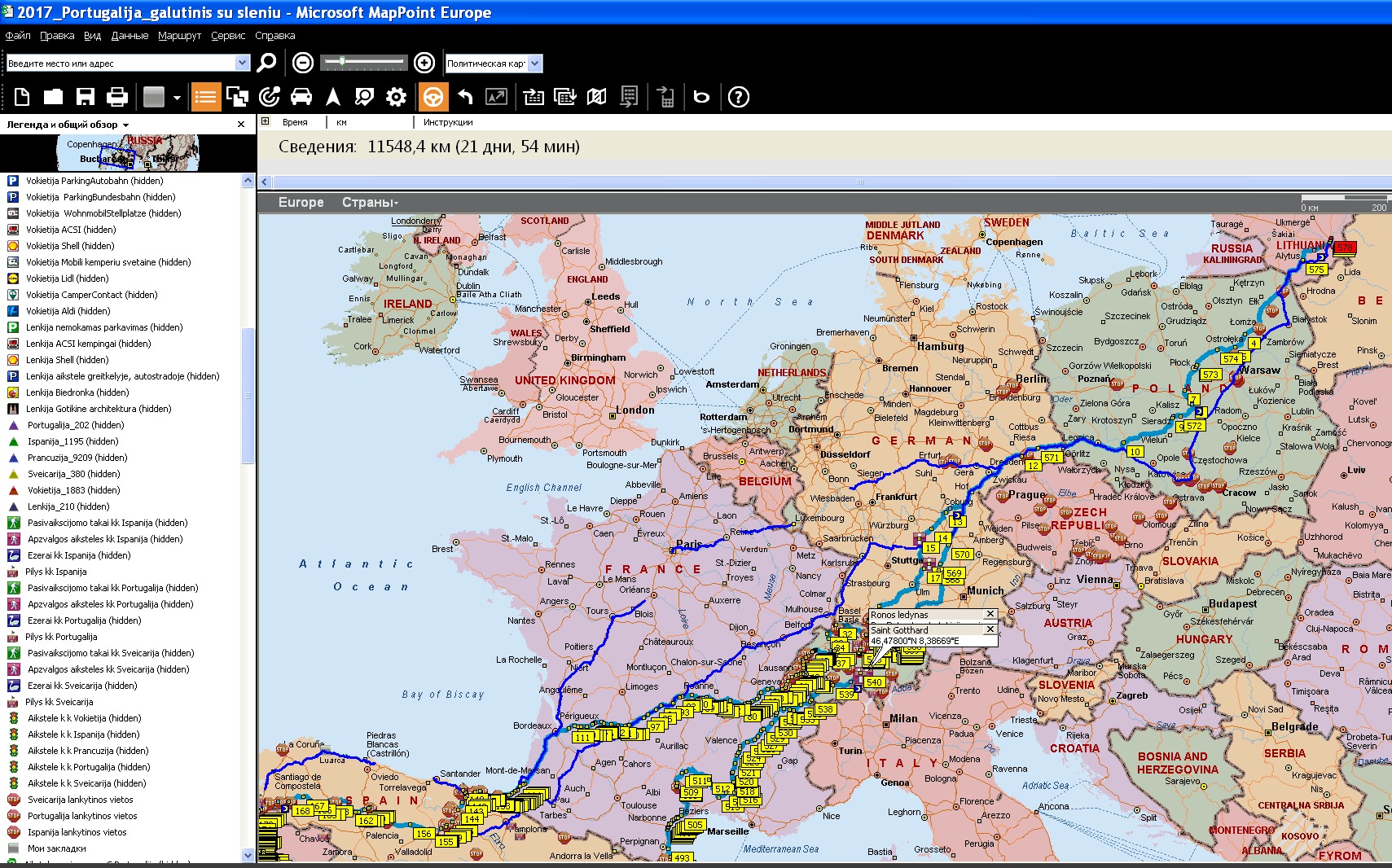Click the zoom level slider
Image resolution: width=1392 pixels, height=868 pixels.
(x=363, y=62)
